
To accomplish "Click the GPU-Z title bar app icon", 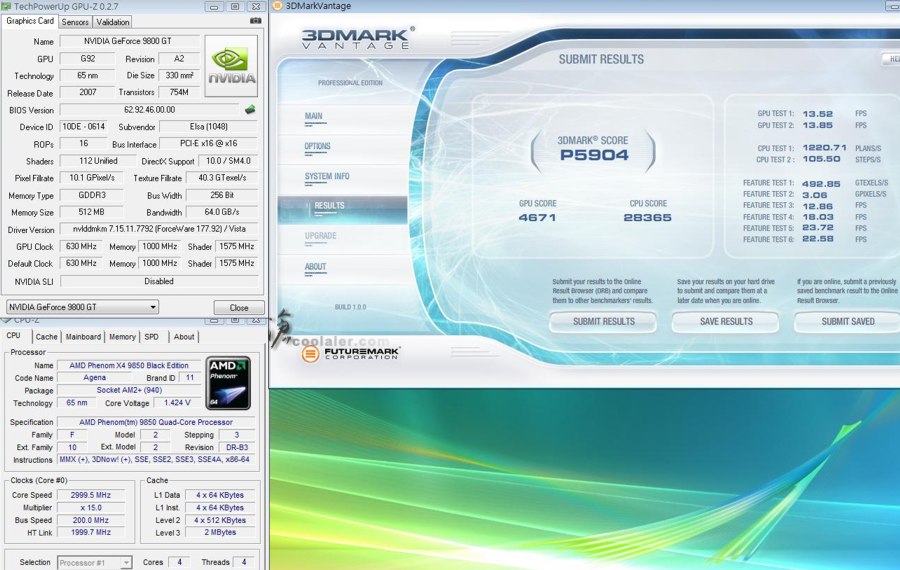I will point(7,6).
